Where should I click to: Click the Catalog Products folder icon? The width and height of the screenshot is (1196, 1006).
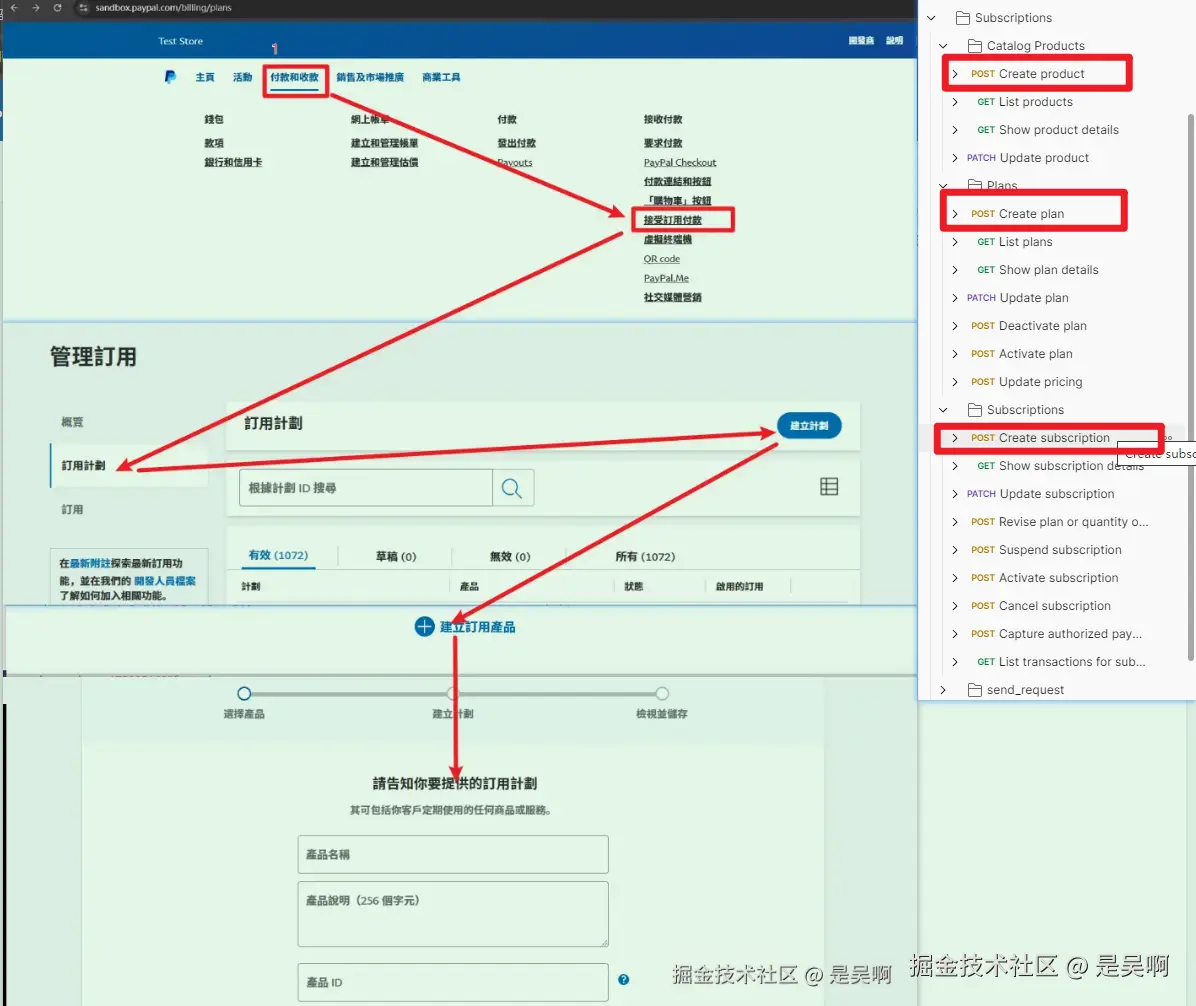point(974,46)
